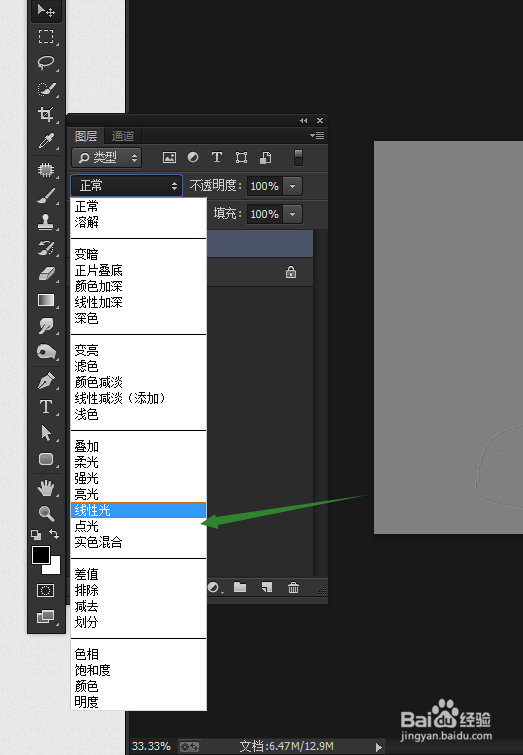Create a new layer group

240,587
